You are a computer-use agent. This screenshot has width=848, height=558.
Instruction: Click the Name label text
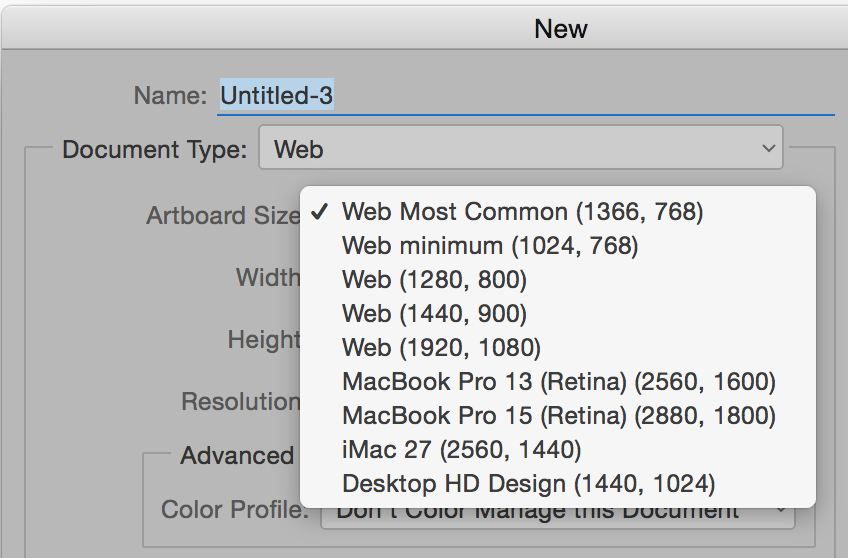click(170, 96)
